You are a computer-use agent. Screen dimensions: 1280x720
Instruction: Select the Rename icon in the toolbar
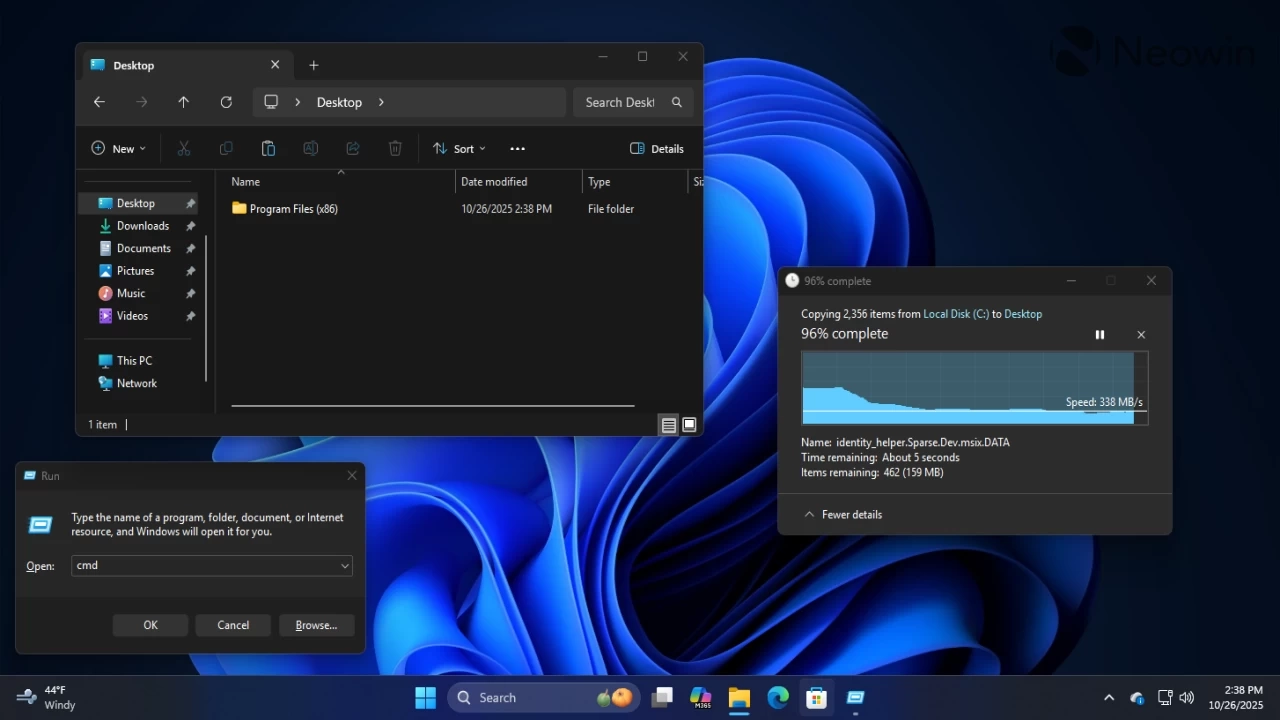(310, 148)
